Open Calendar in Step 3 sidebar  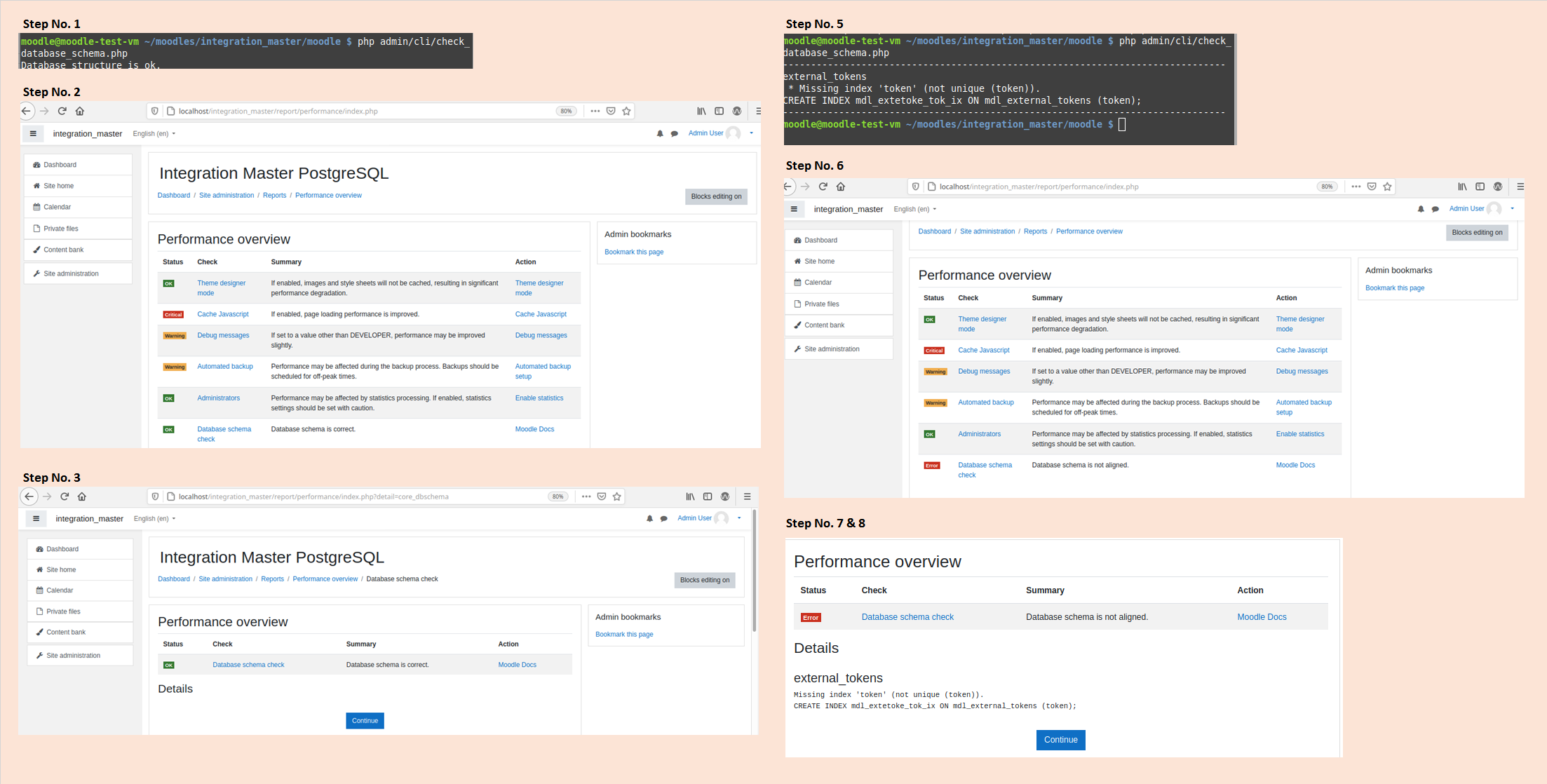click(80, 590)
